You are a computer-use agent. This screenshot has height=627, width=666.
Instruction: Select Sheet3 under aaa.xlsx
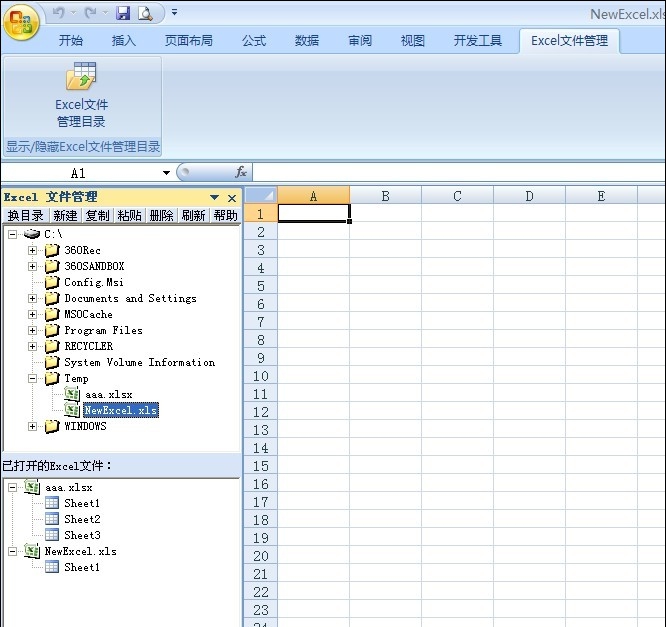click(82, 535)
